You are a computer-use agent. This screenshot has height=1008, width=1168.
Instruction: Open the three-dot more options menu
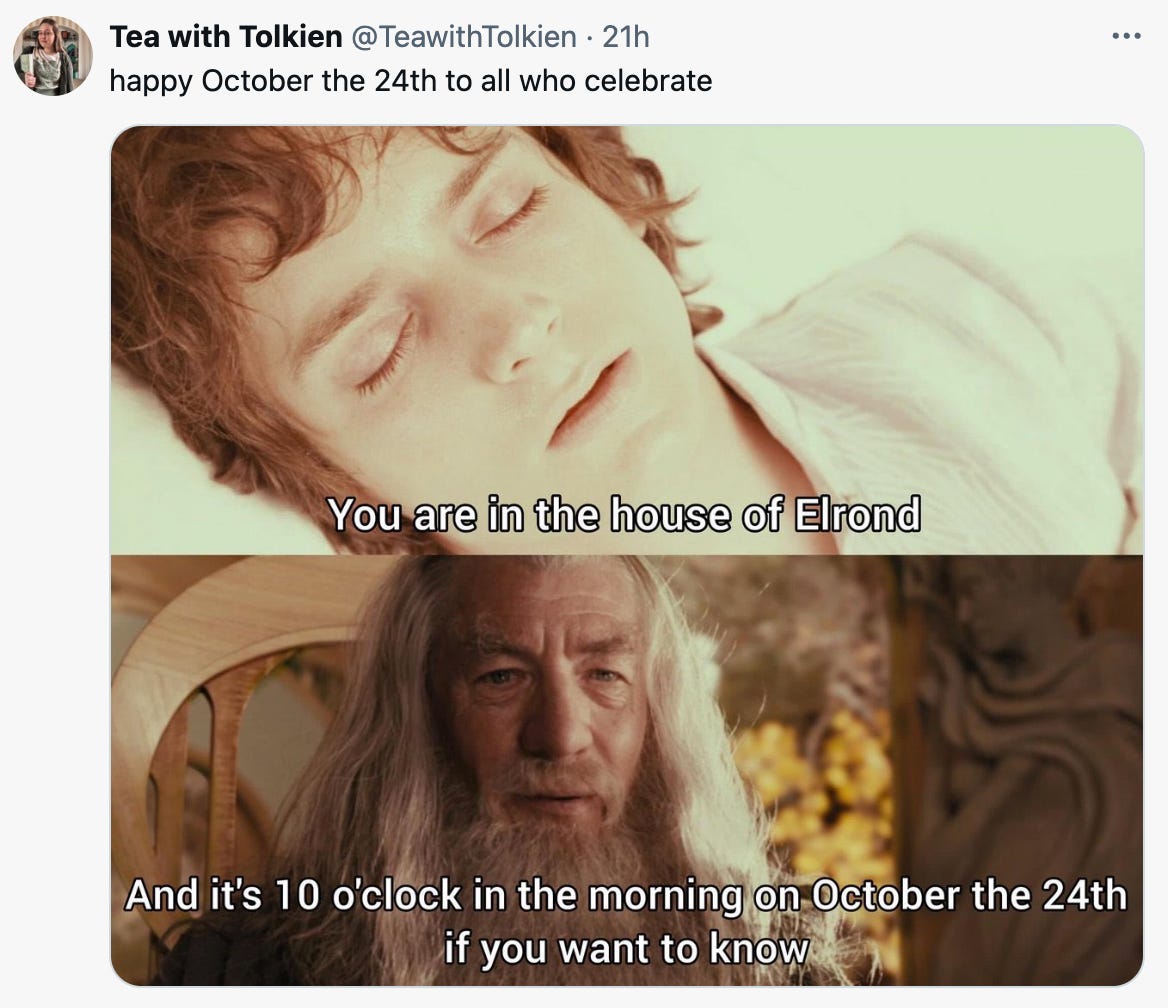(x=1126, y=36)
